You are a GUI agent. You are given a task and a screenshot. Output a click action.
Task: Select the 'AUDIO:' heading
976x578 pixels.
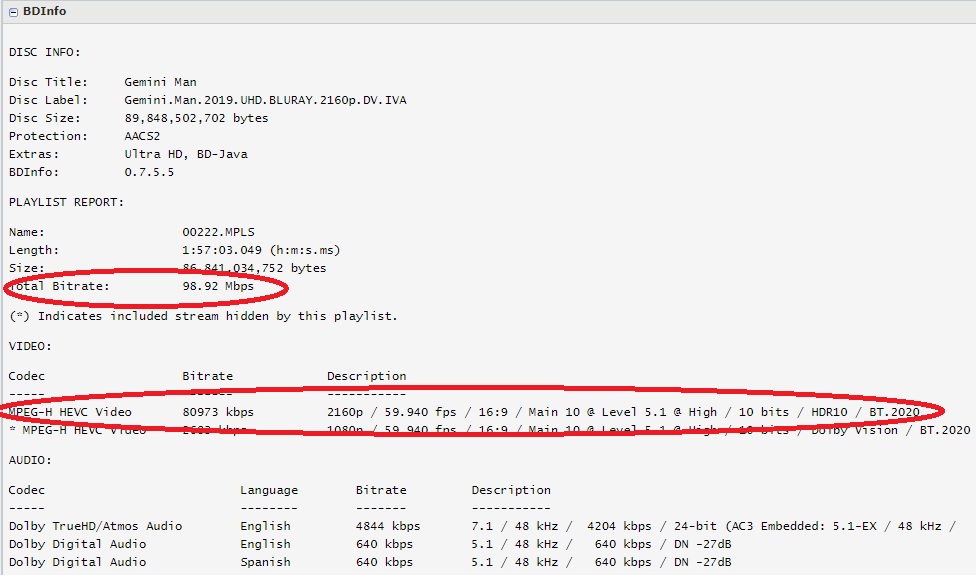click(30, 460)
